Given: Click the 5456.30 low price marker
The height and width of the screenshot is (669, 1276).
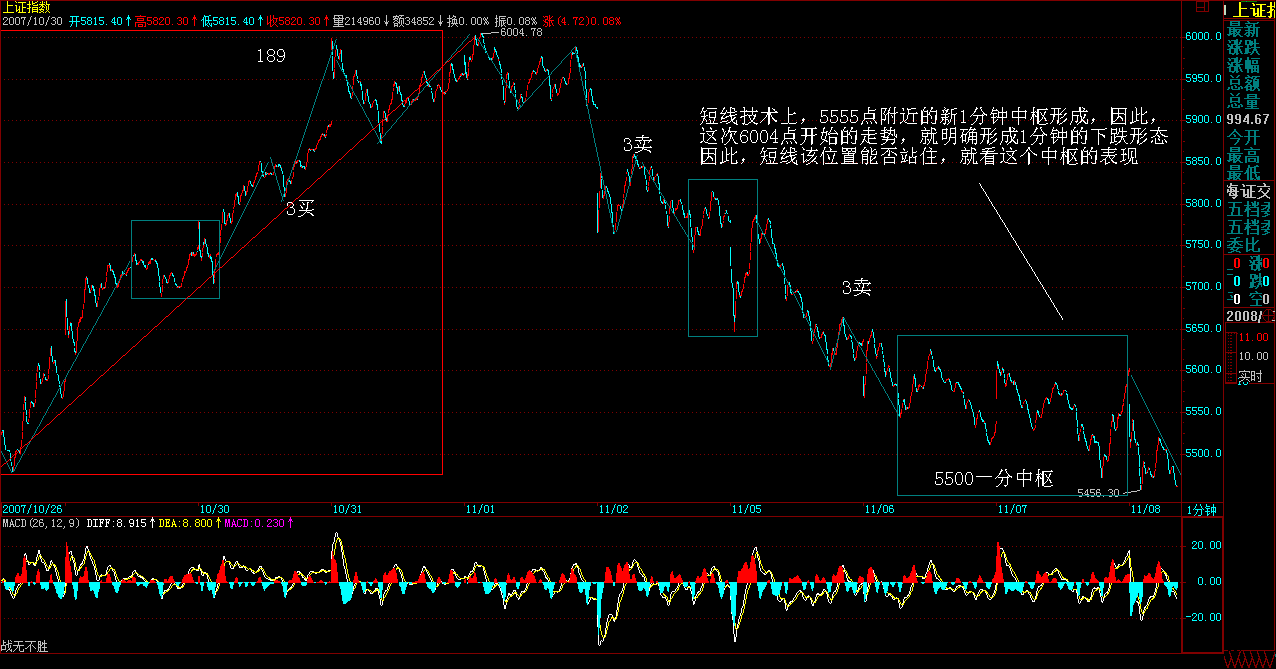Looking at the screenshot, I should coord(1097,493).
